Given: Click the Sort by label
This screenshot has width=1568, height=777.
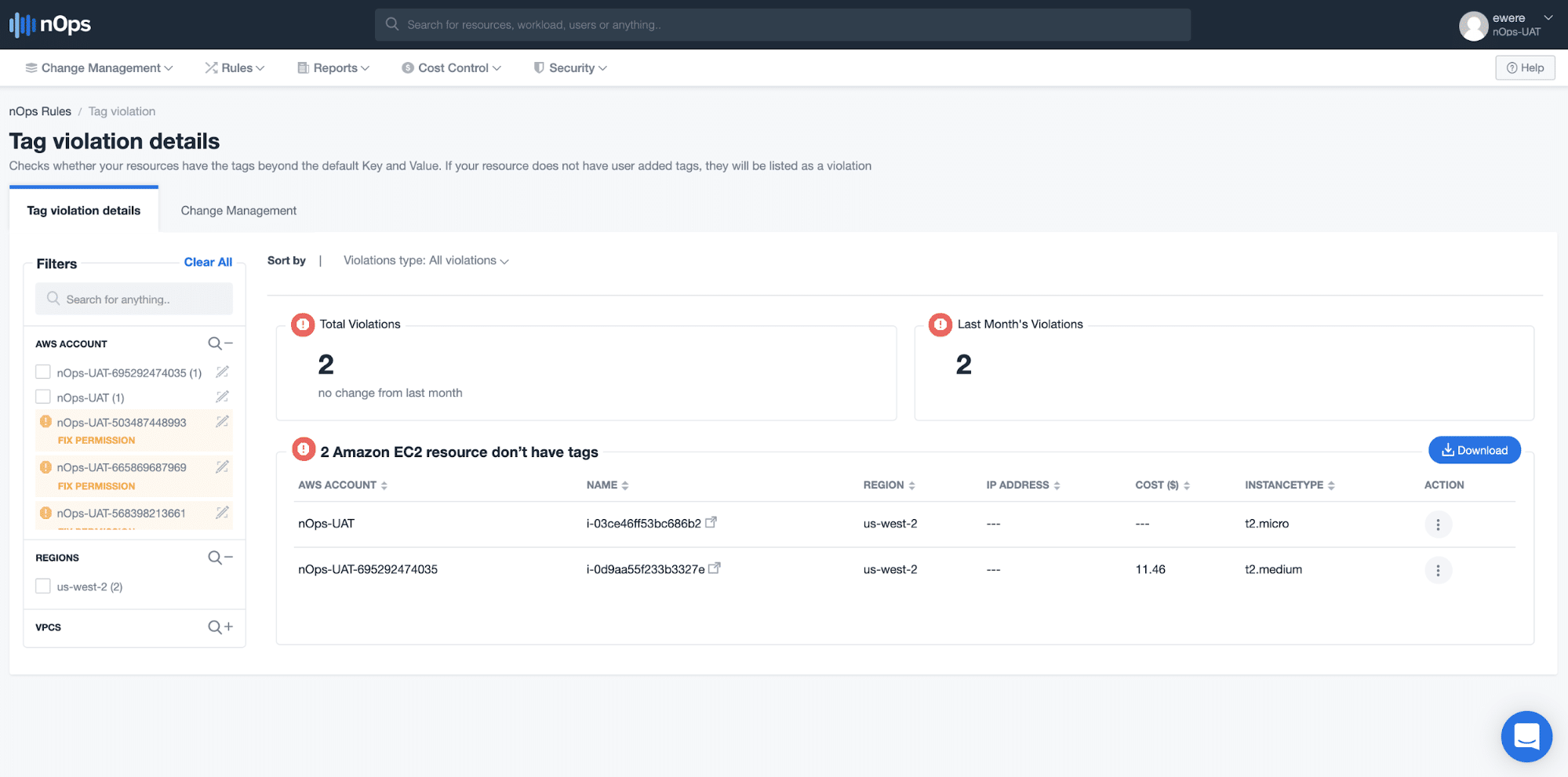Looking at the screenshot, I should (286, 260).
